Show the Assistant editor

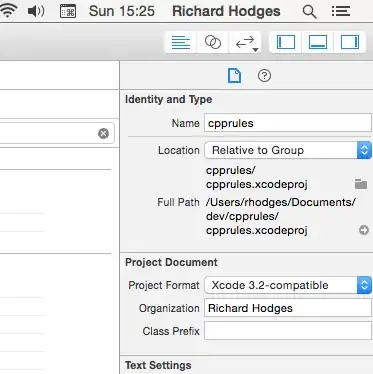[213, 42]
